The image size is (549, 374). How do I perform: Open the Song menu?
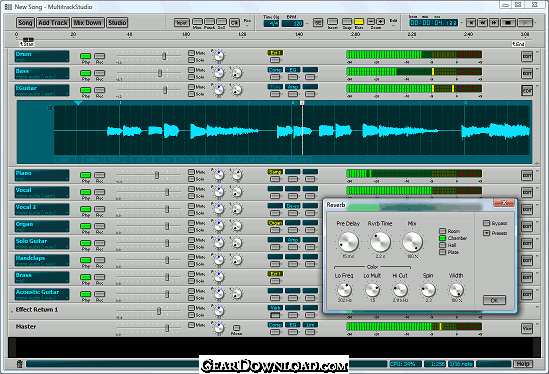point(25,23)
